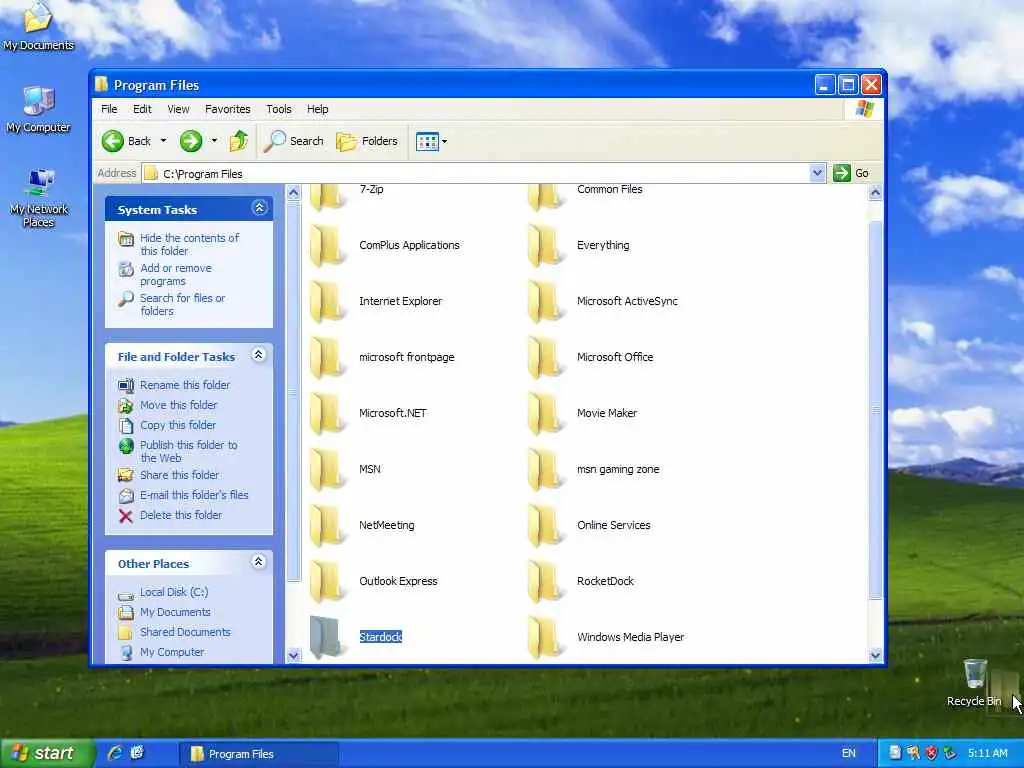
Task: Select the microsoft frontpage folder icon
Action: click(327, 357)
